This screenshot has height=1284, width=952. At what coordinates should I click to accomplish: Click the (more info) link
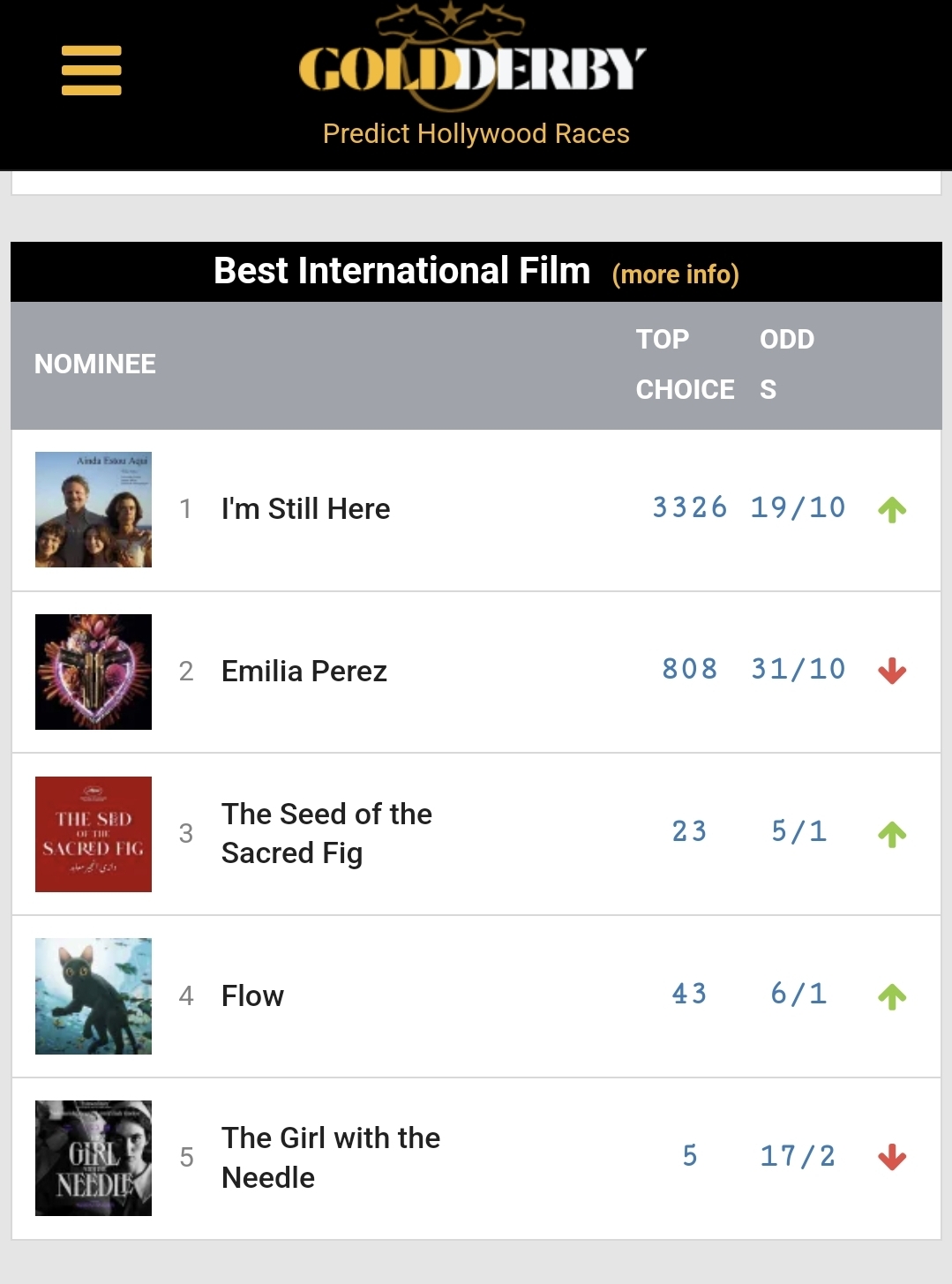coord(675,274)
